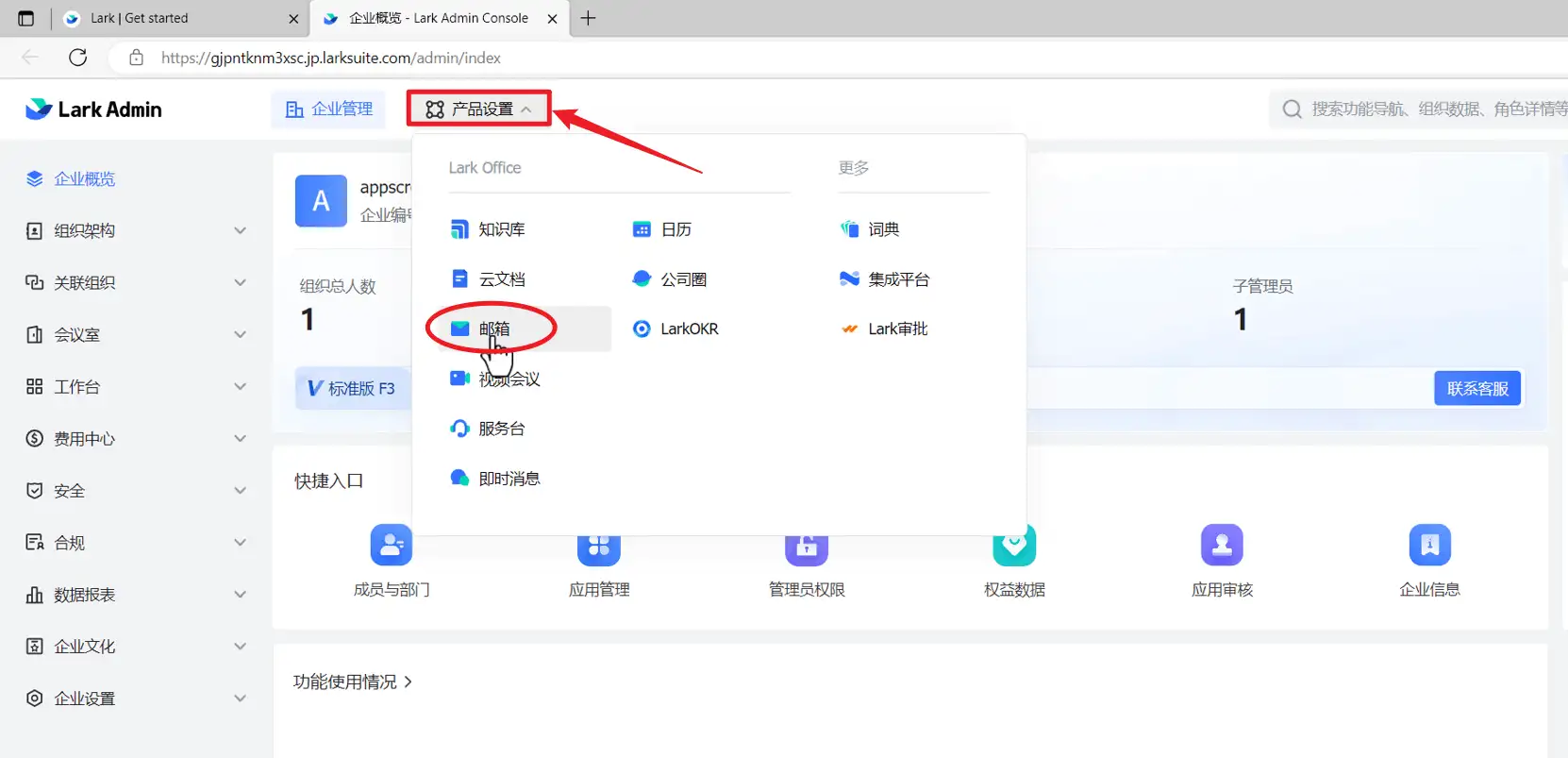Close the Lark Get started tab
This screenshot has height=758, width=1568.
coord(293,18)
